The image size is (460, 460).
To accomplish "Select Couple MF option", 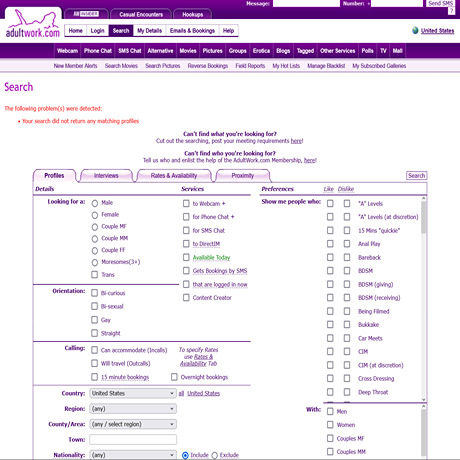I will tap(95, 227).
